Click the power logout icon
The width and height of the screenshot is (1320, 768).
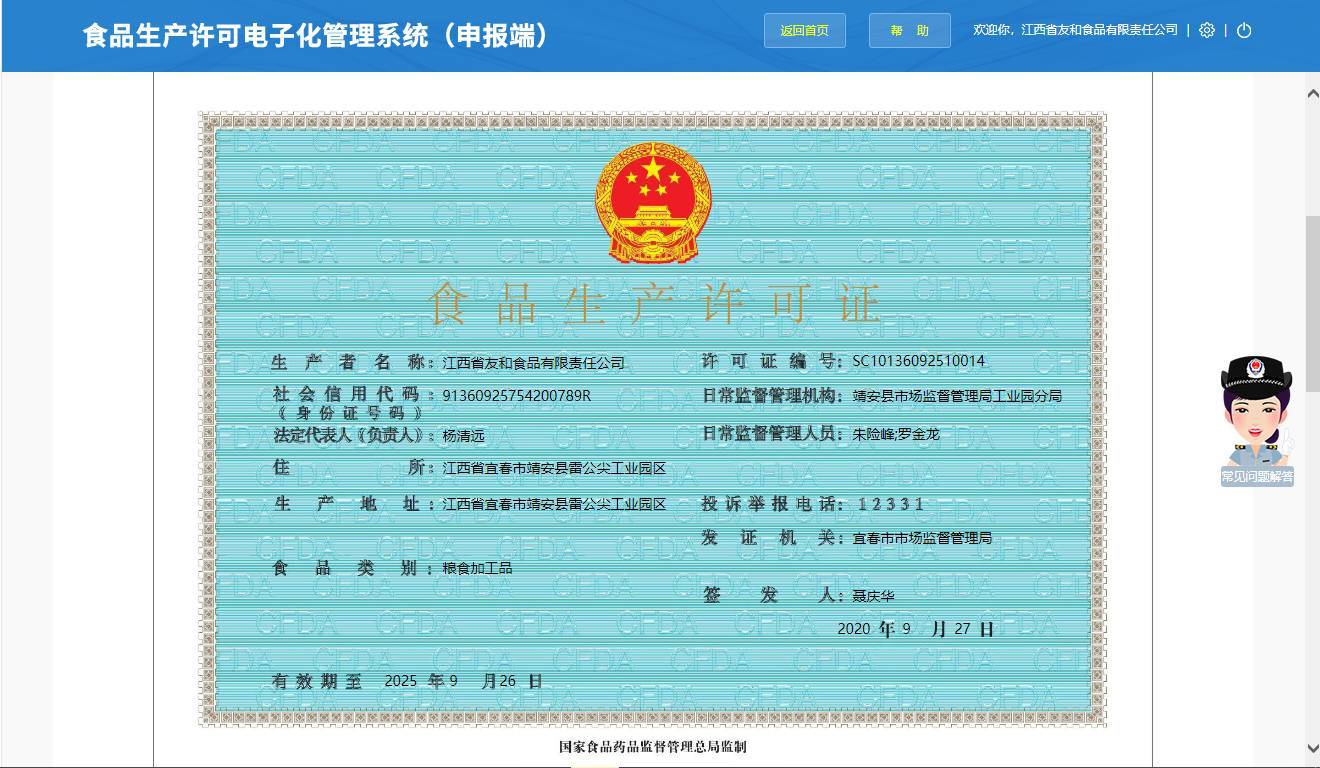point(1244,30)
